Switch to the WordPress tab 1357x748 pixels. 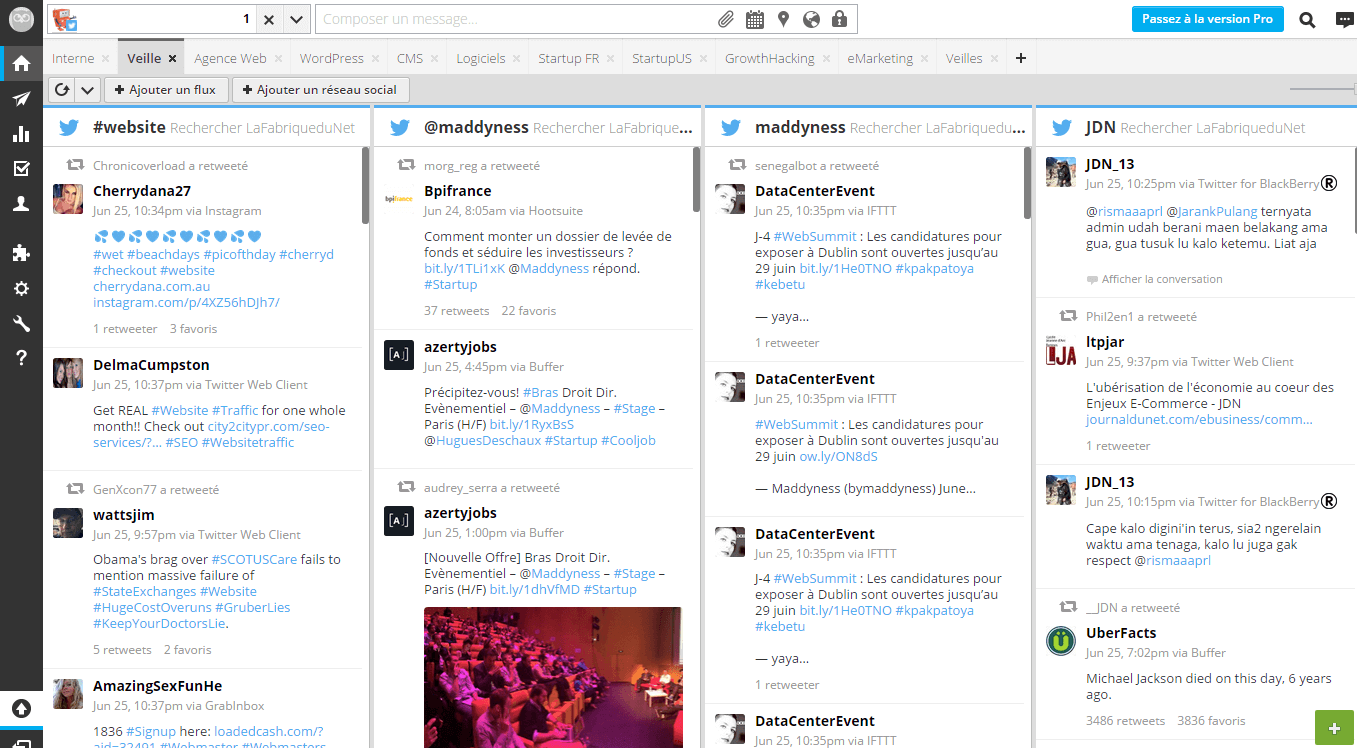(x=331, y=58)
